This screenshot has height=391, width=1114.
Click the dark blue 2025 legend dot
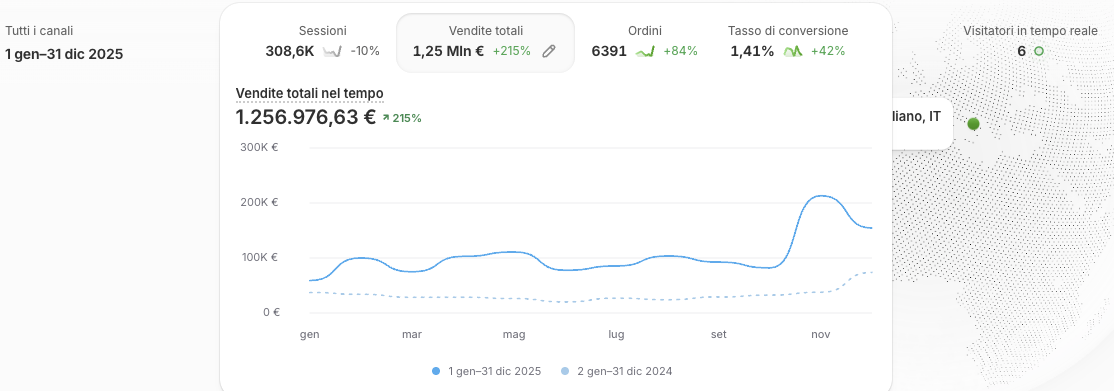point(436,371)
